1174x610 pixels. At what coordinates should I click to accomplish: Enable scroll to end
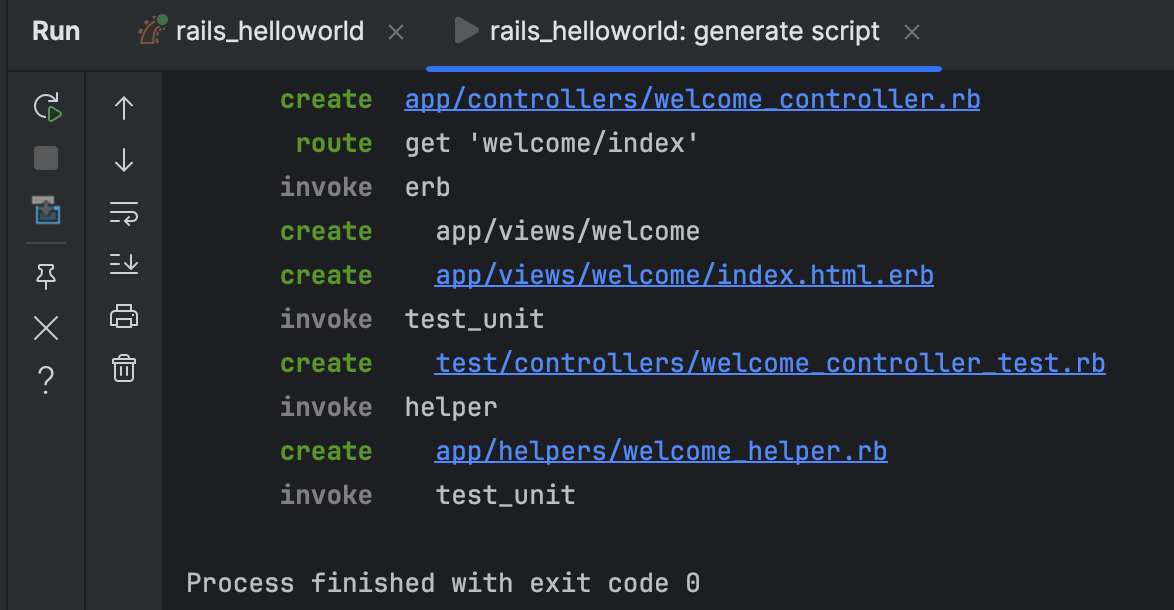pyautogui.click(x=123, y=264)
